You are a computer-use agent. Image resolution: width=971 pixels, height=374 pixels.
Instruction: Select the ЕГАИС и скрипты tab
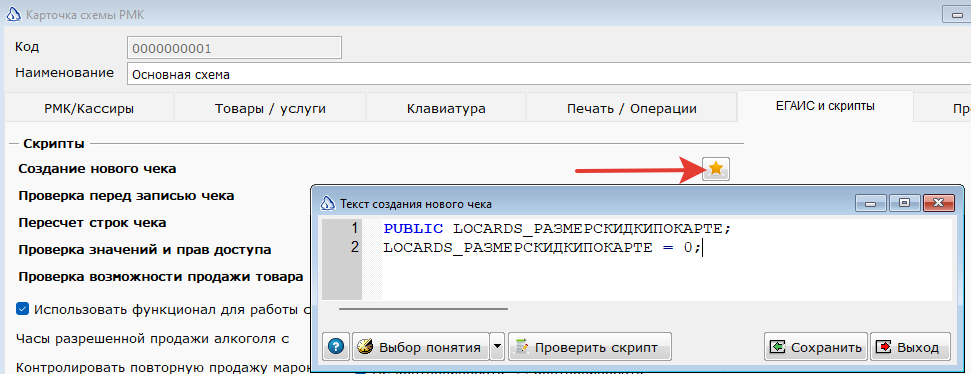tap(825, 106)
